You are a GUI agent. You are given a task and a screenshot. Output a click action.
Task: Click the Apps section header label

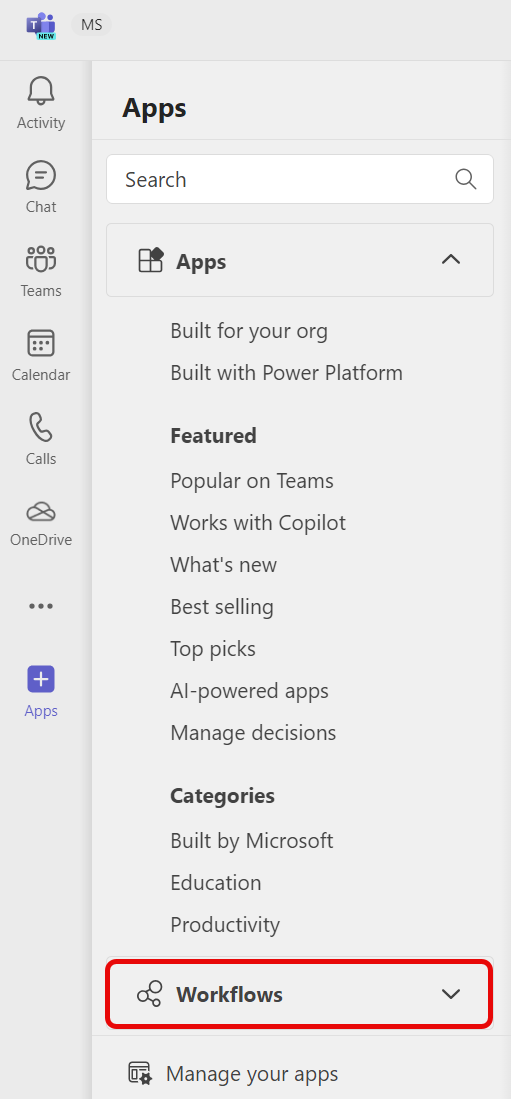[x=201, y=261]
